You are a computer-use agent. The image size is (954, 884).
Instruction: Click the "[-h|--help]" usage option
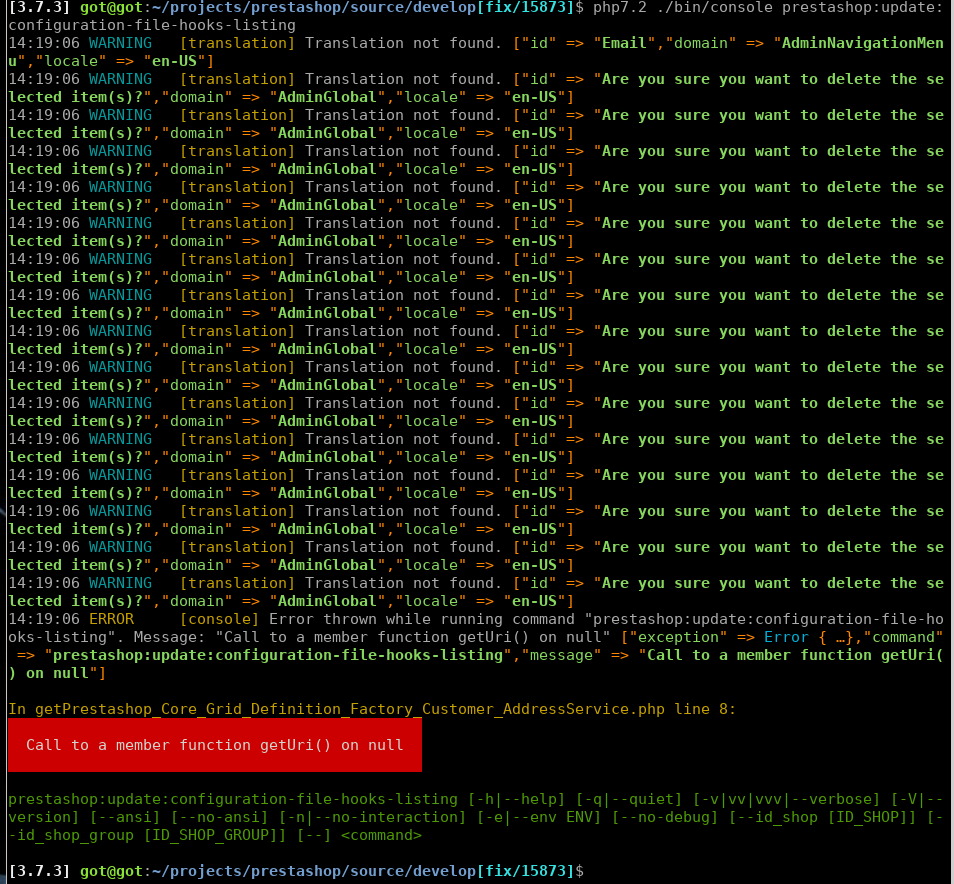[516, 799]
